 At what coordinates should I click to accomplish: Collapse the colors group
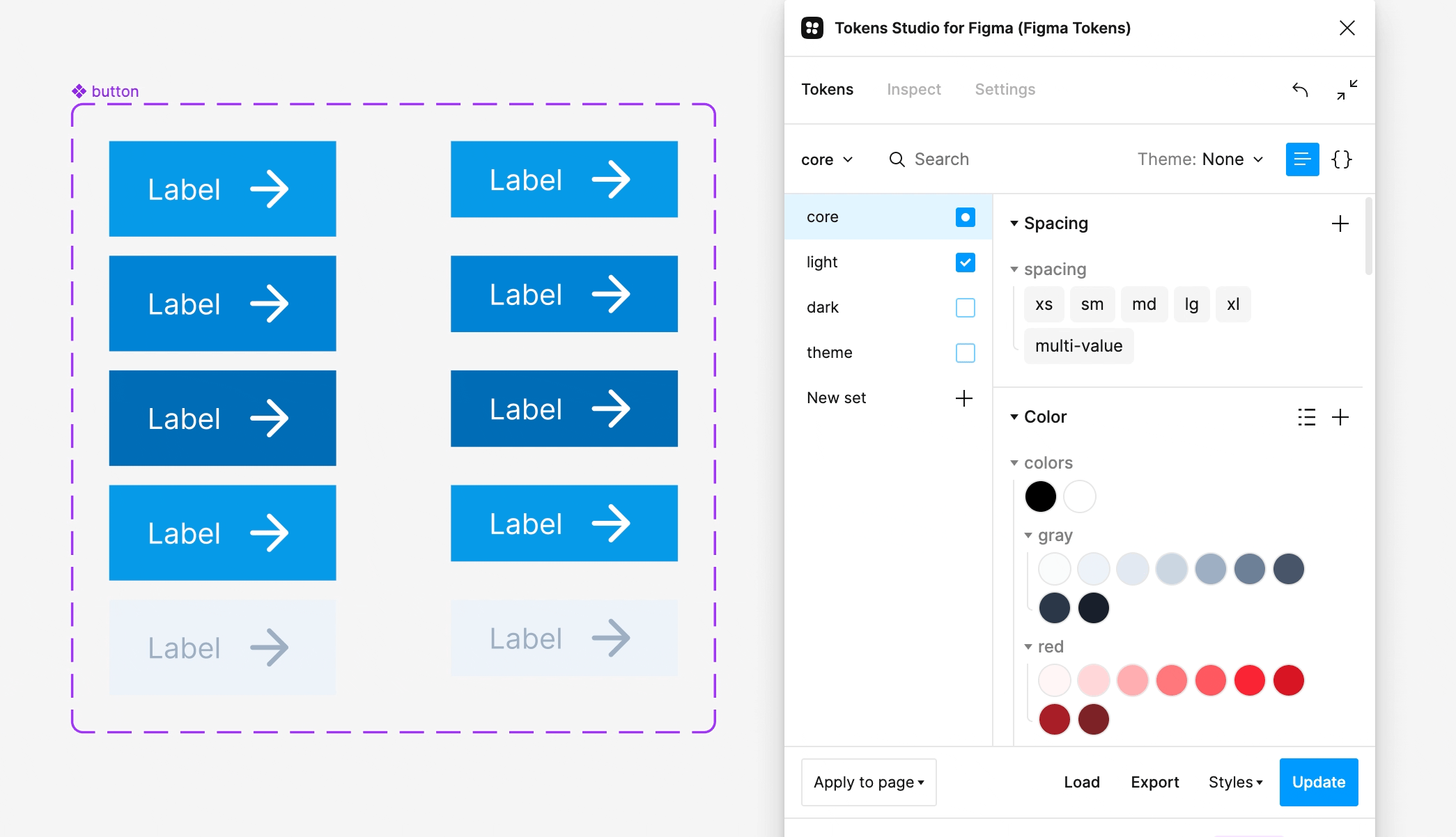click(1014, 463)
